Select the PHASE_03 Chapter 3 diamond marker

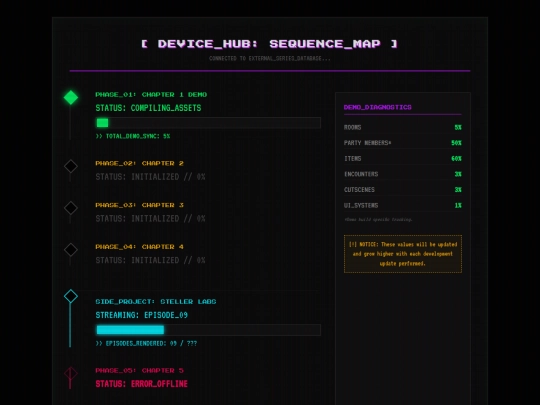pyautogui.click(x=71, y=208)
